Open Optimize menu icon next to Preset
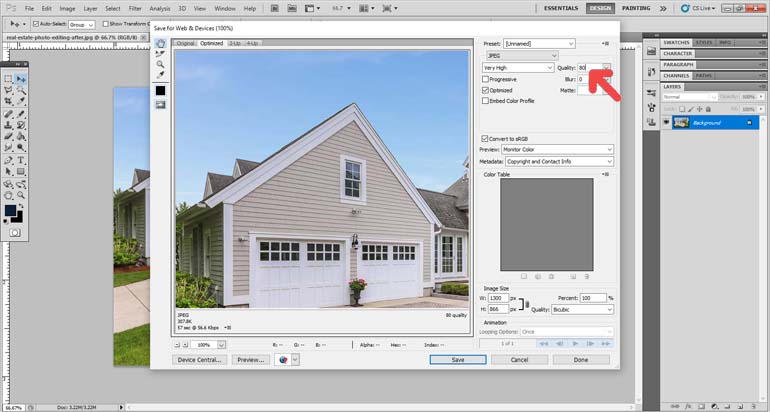 pos(605,44)
